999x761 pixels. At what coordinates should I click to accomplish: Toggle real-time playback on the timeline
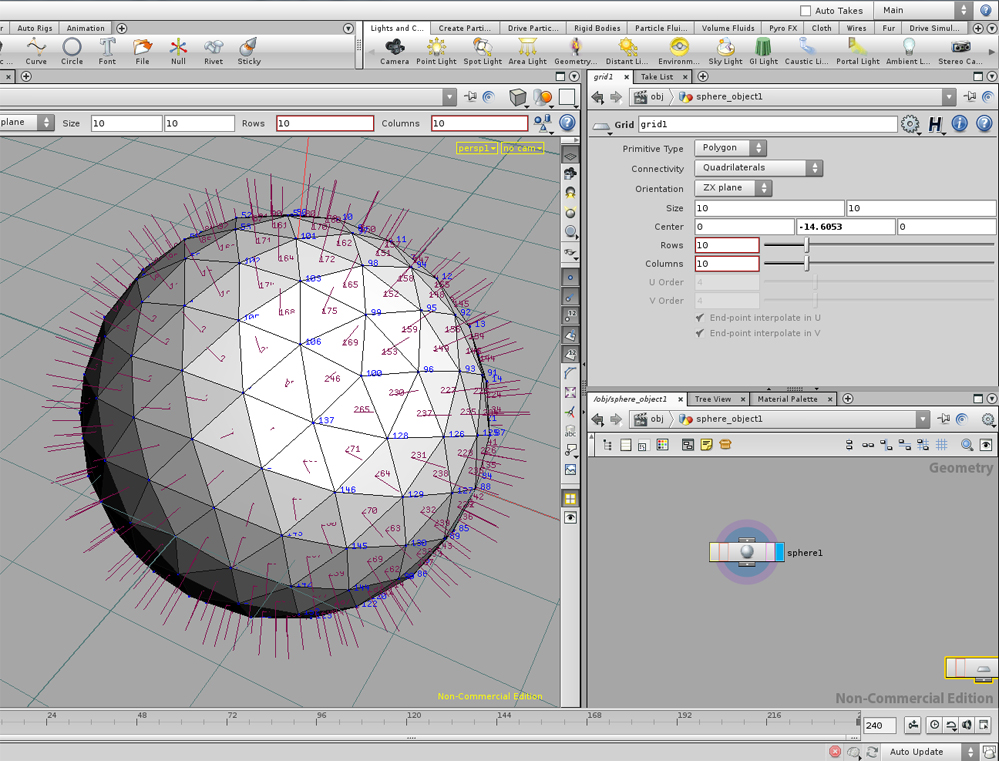click(x=934, y=725)
